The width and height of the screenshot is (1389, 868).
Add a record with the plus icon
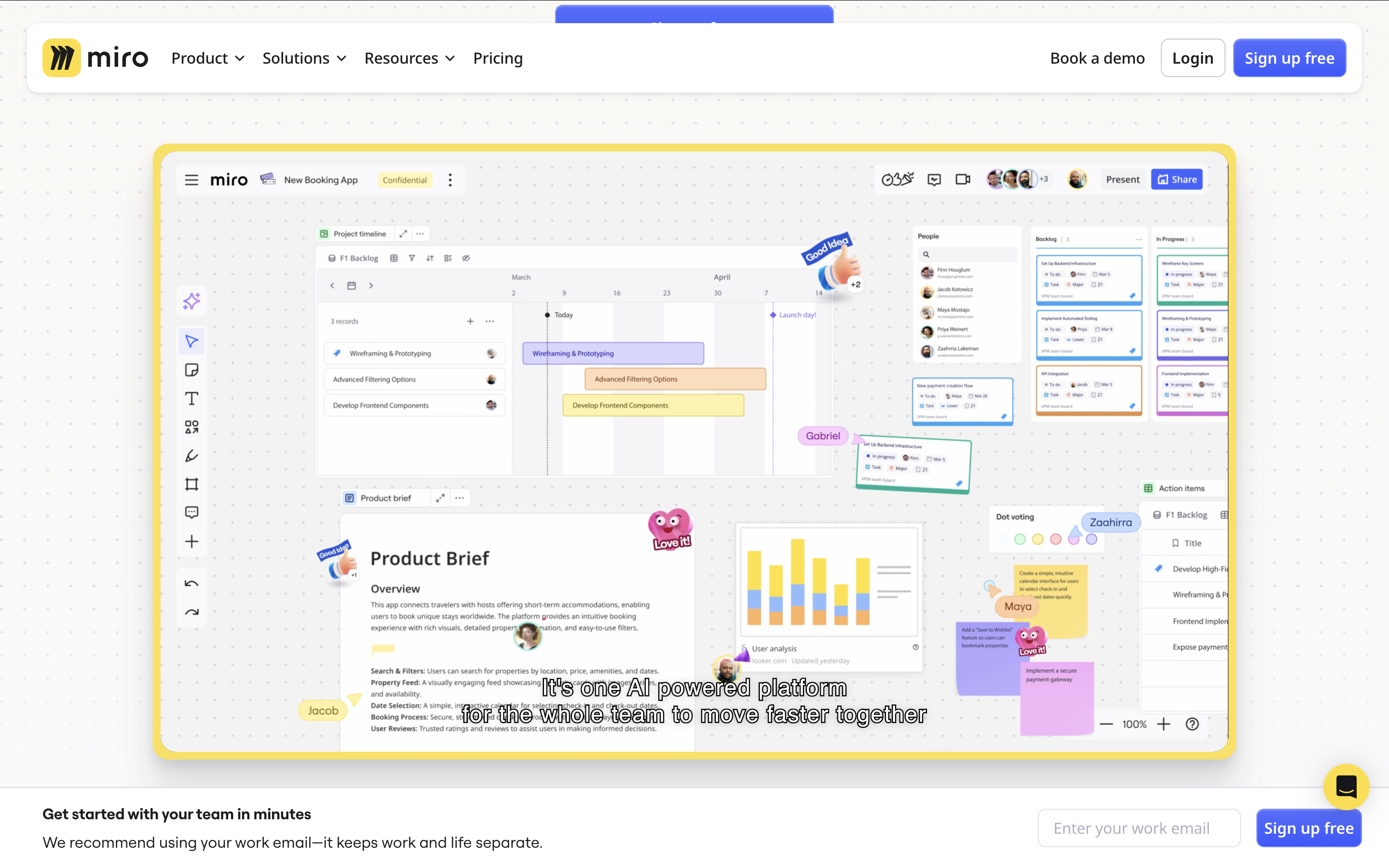click(x=470, y=322)
